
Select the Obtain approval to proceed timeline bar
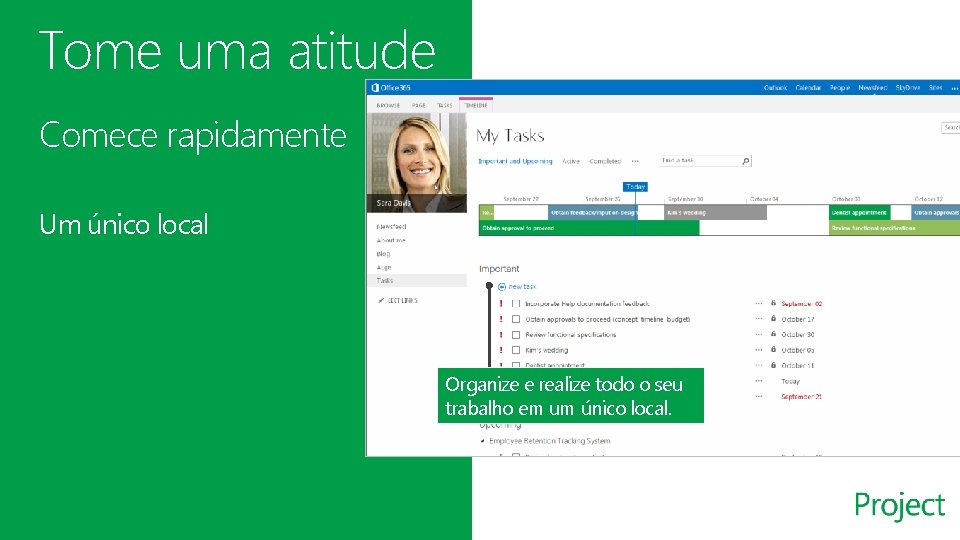[588, 228]
